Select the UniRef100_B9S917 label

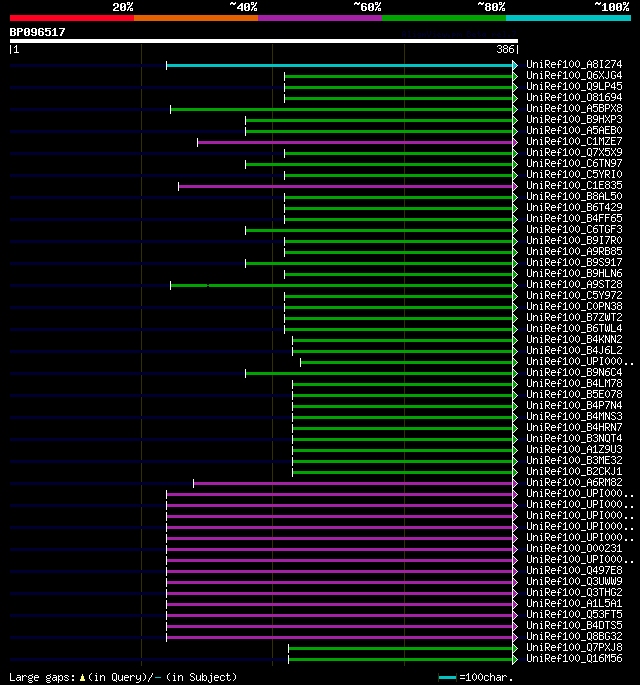pyautogui.click(x=574, y=263)
